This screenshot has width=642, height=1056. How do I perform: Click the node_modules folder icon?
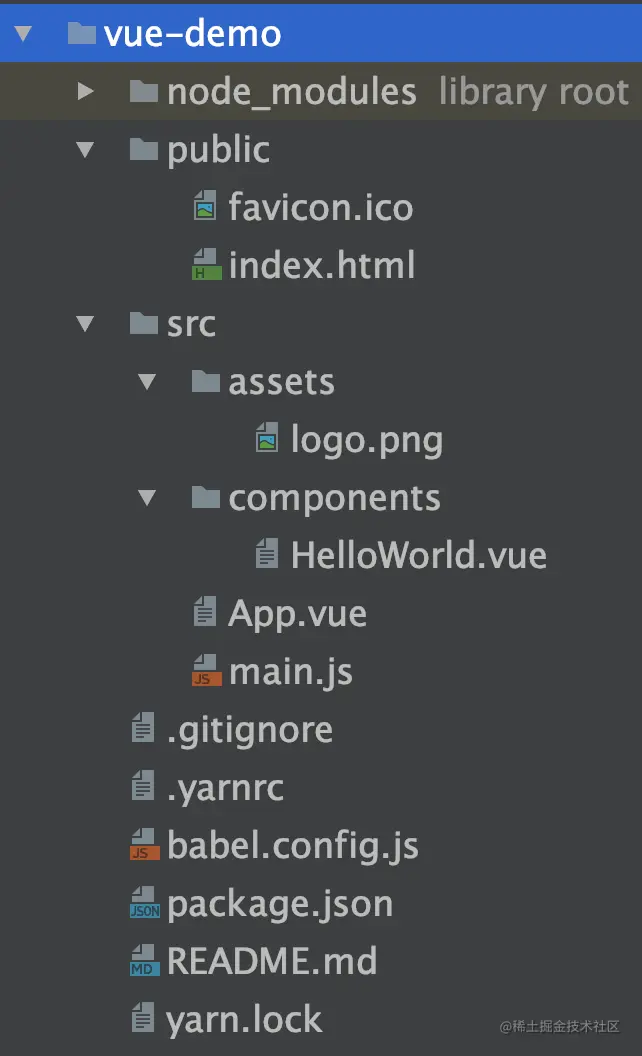(144, 92)
